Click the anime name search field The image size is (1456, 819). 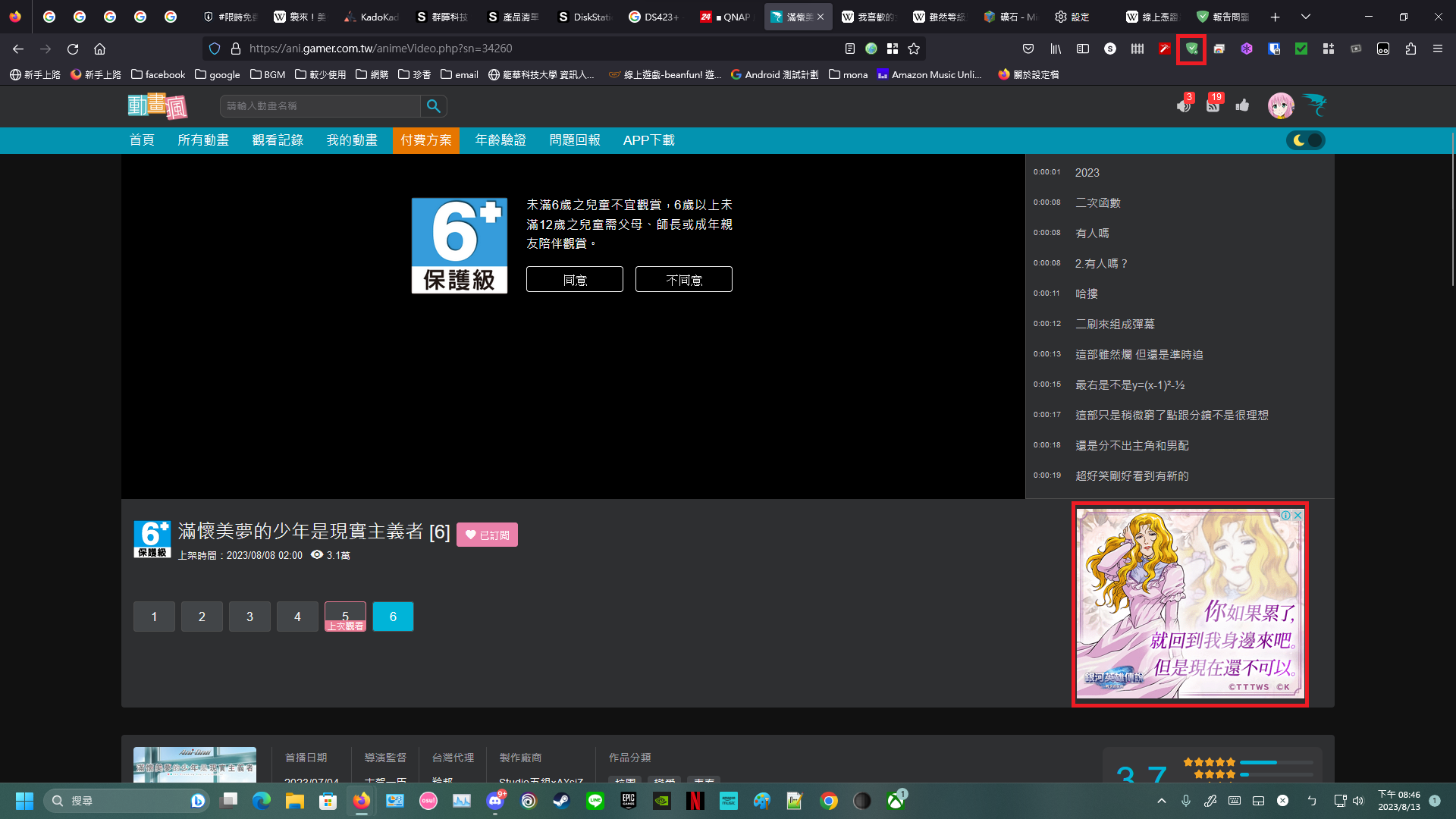pyautogui.click(x=320, y=106)
